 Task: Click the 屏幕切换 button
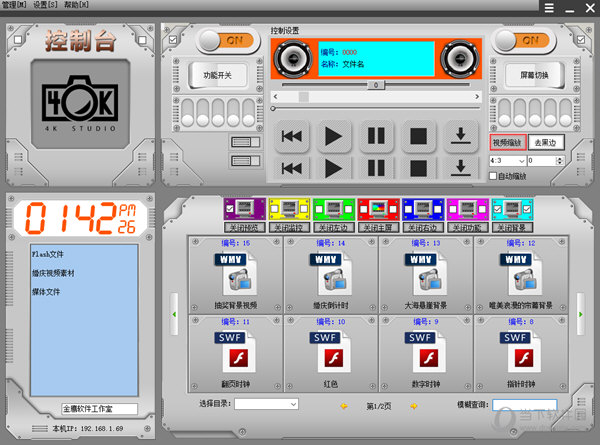click(x=534, y=75)
